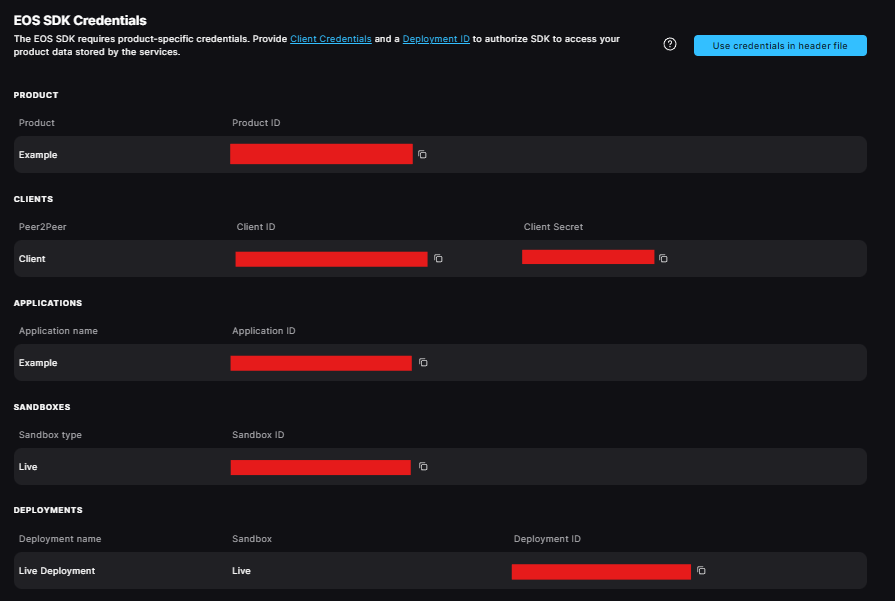The height and width of the screenshot is (601, 895).
Task: Follow the Deployment ID link in description
Action: click(x=436, y=39)
